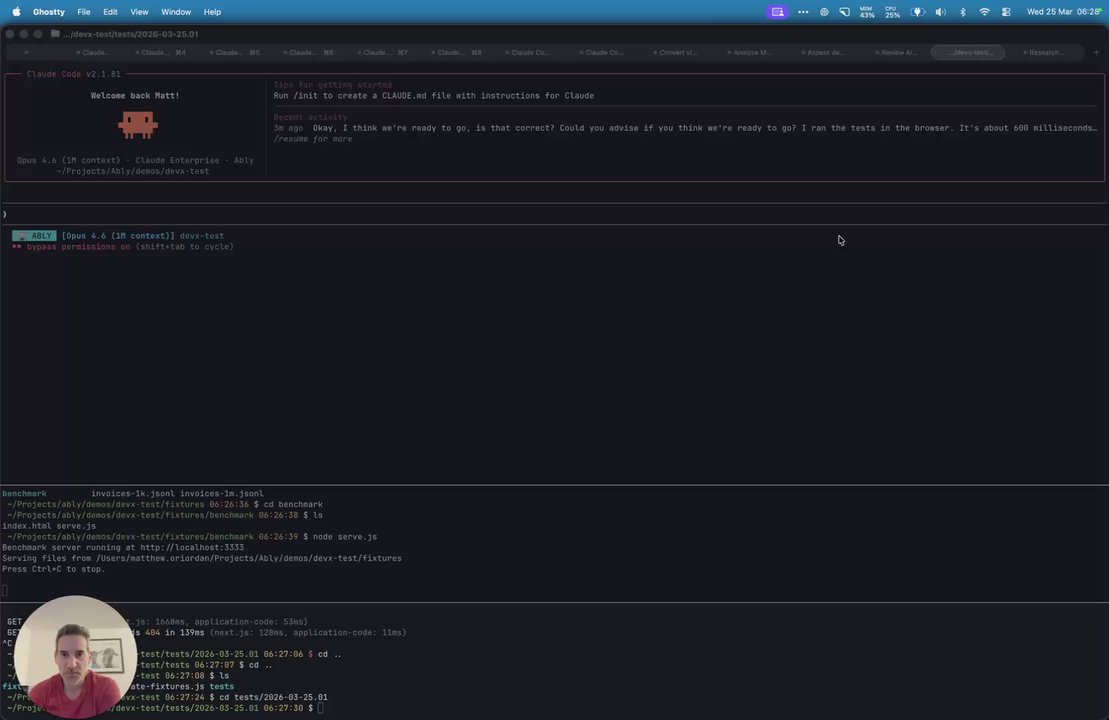Select the active devx-test tab
This screenshot has width=1109, height=720.
[968, 52]
